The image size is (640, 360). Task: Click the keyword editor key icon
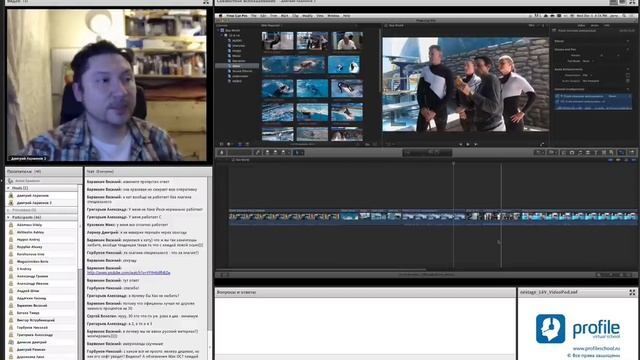point(258,152)
